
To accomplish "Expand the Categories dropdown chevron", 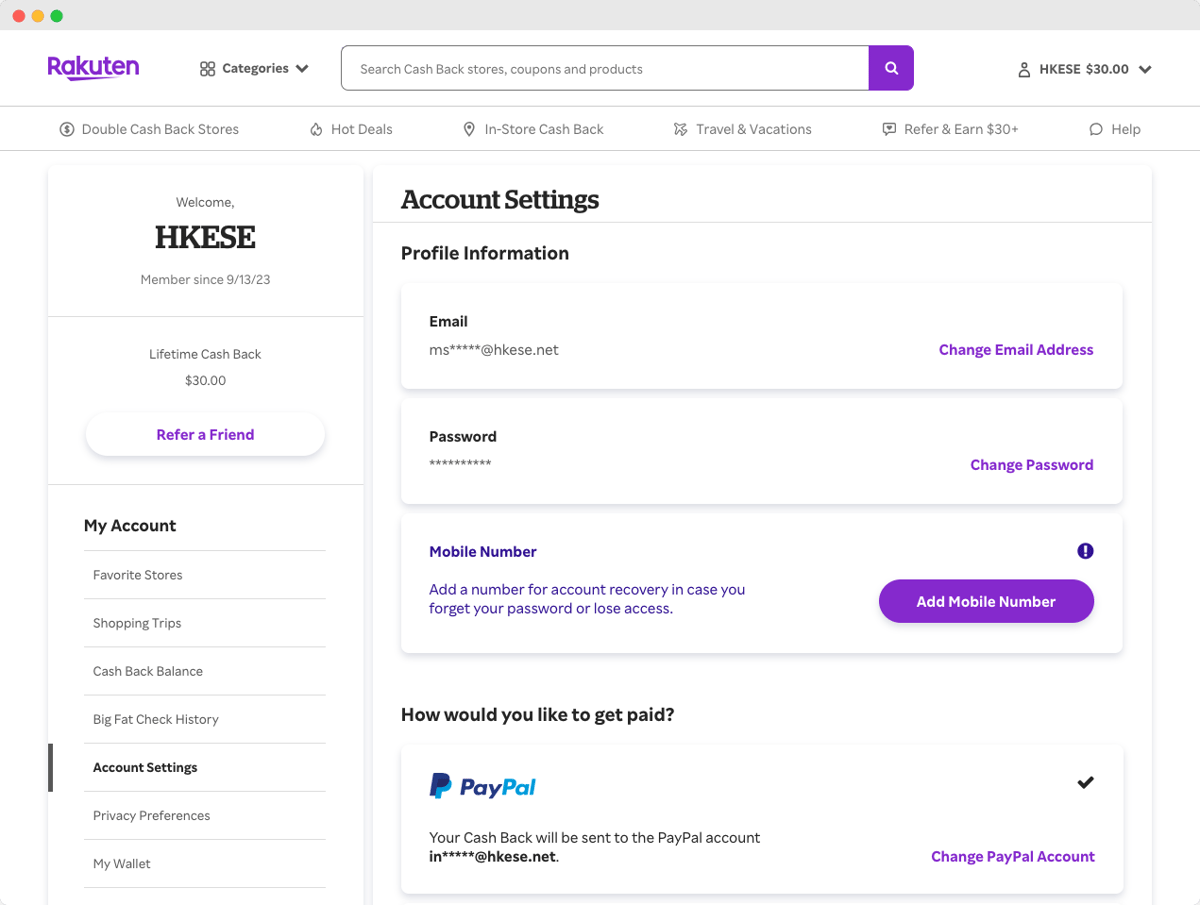I will pyautogui.click(x=302, y=69).
